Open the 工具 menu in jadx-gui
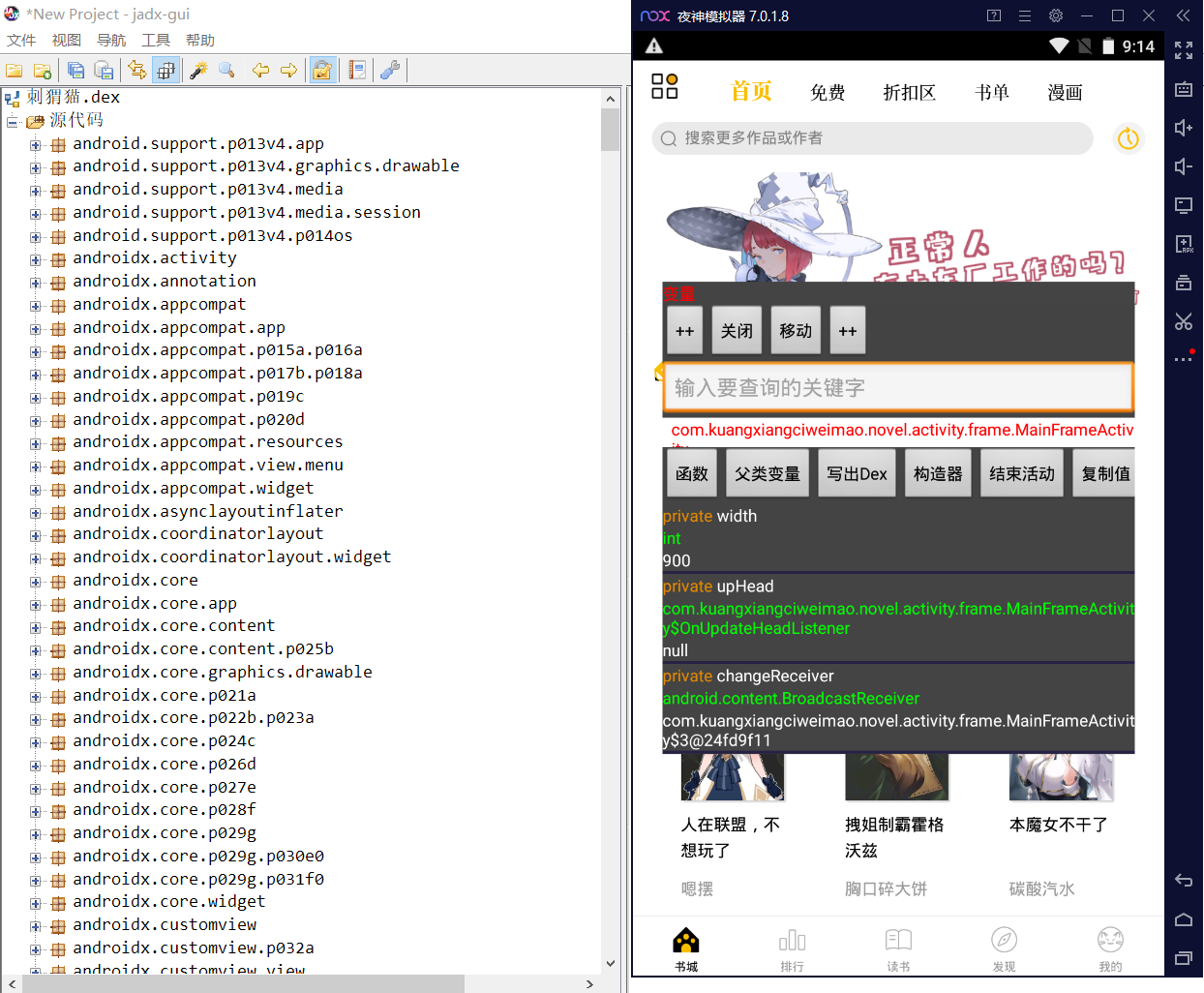 pos(156,40)
